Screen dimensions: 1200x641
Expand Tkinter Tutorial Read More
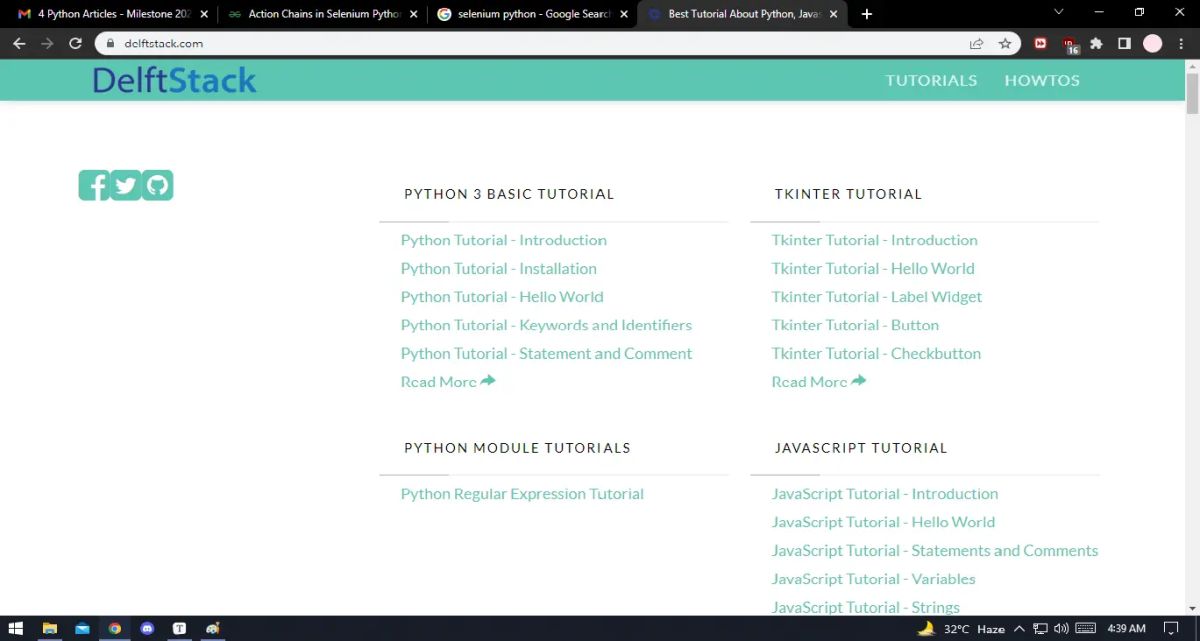point(819,381)
